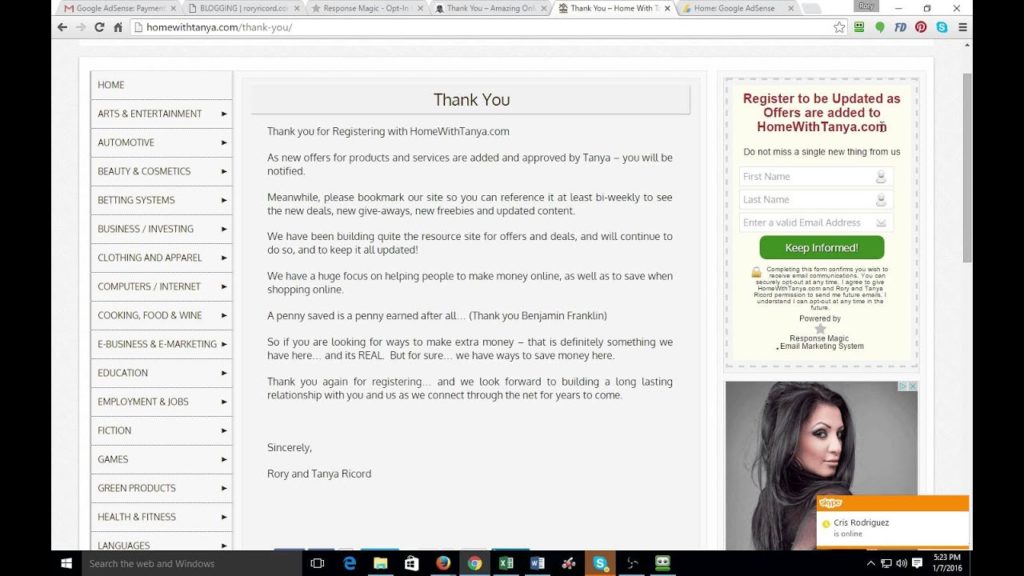Click the Email Address field

point(816,223)
